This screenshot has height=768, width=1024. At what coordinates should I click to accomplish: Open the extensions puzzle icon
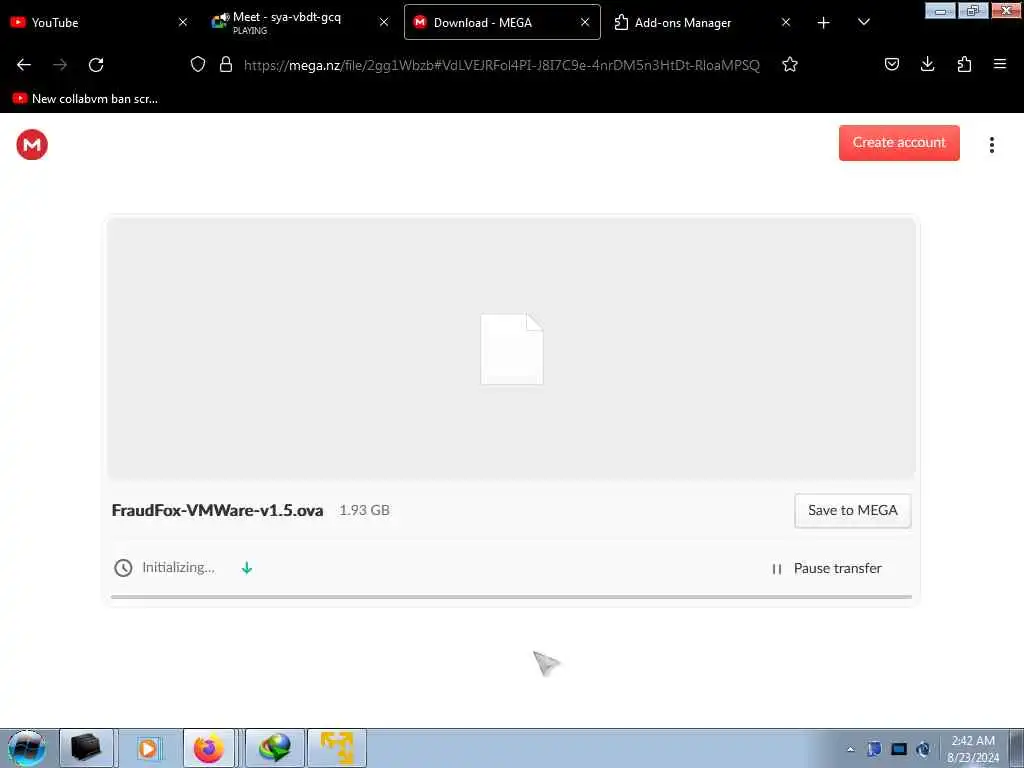tap(964, 64)
